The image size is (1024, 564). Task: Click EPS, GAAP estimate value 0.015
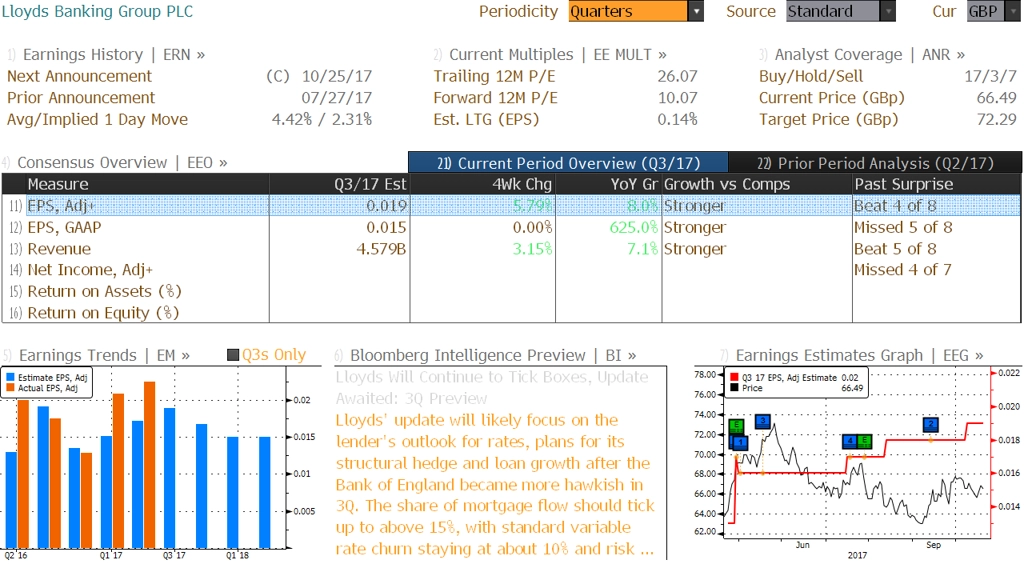386,227
